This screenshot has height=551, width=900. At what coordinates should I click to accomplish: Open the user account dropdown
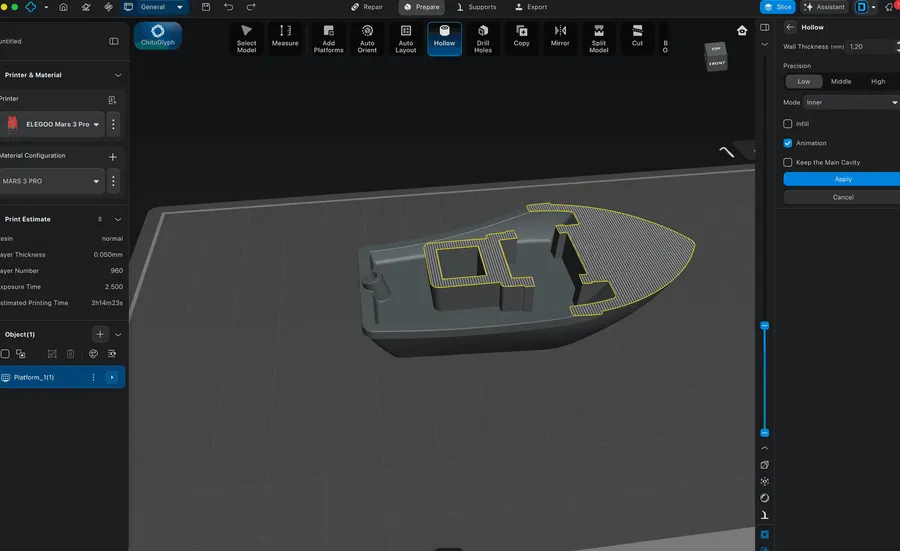click(866, 7)
